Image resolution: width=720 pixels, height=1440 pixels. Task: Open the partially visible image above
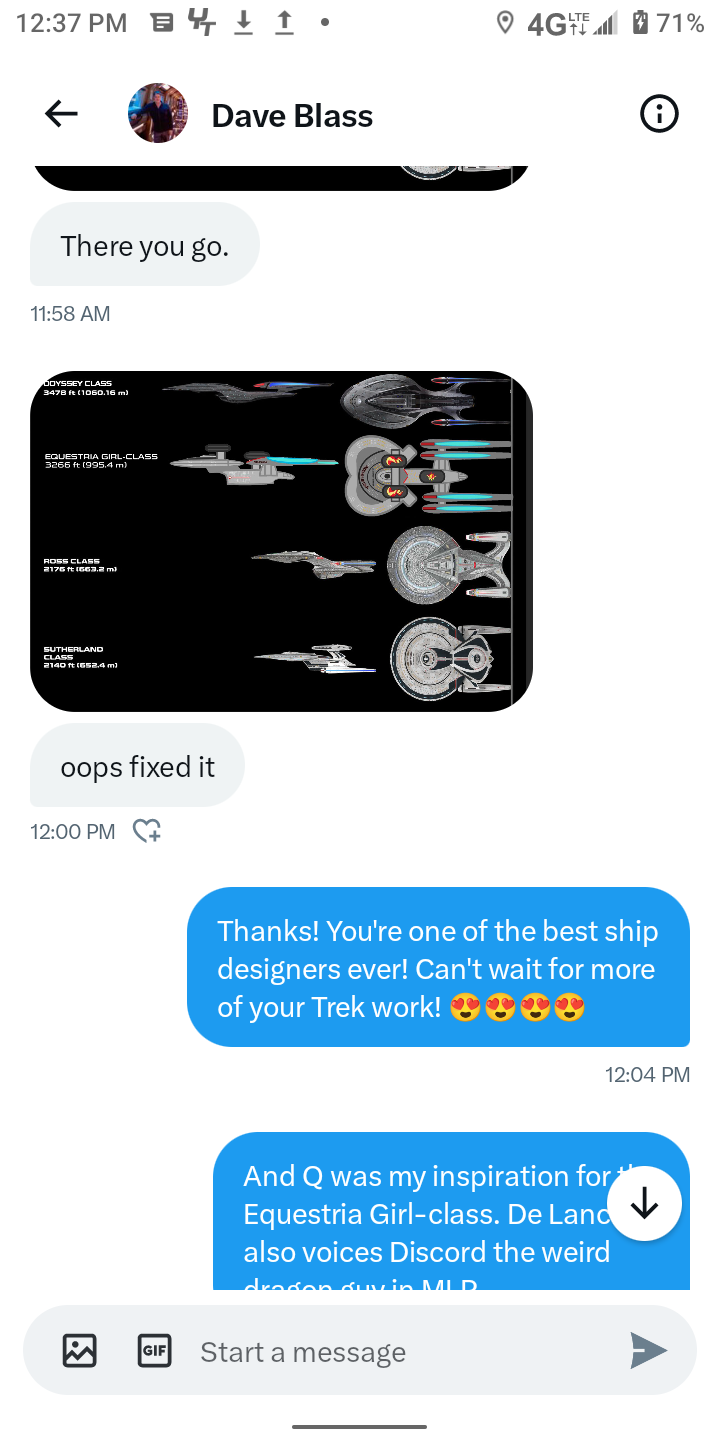click(x=281, y=178)
